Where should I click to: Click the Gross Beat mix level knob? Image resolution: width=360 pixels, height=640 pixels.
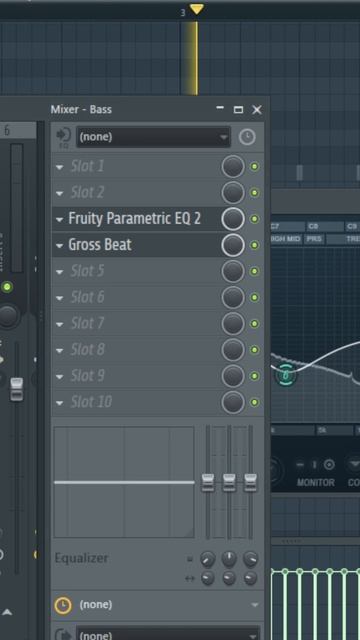(x=233, y=245)
